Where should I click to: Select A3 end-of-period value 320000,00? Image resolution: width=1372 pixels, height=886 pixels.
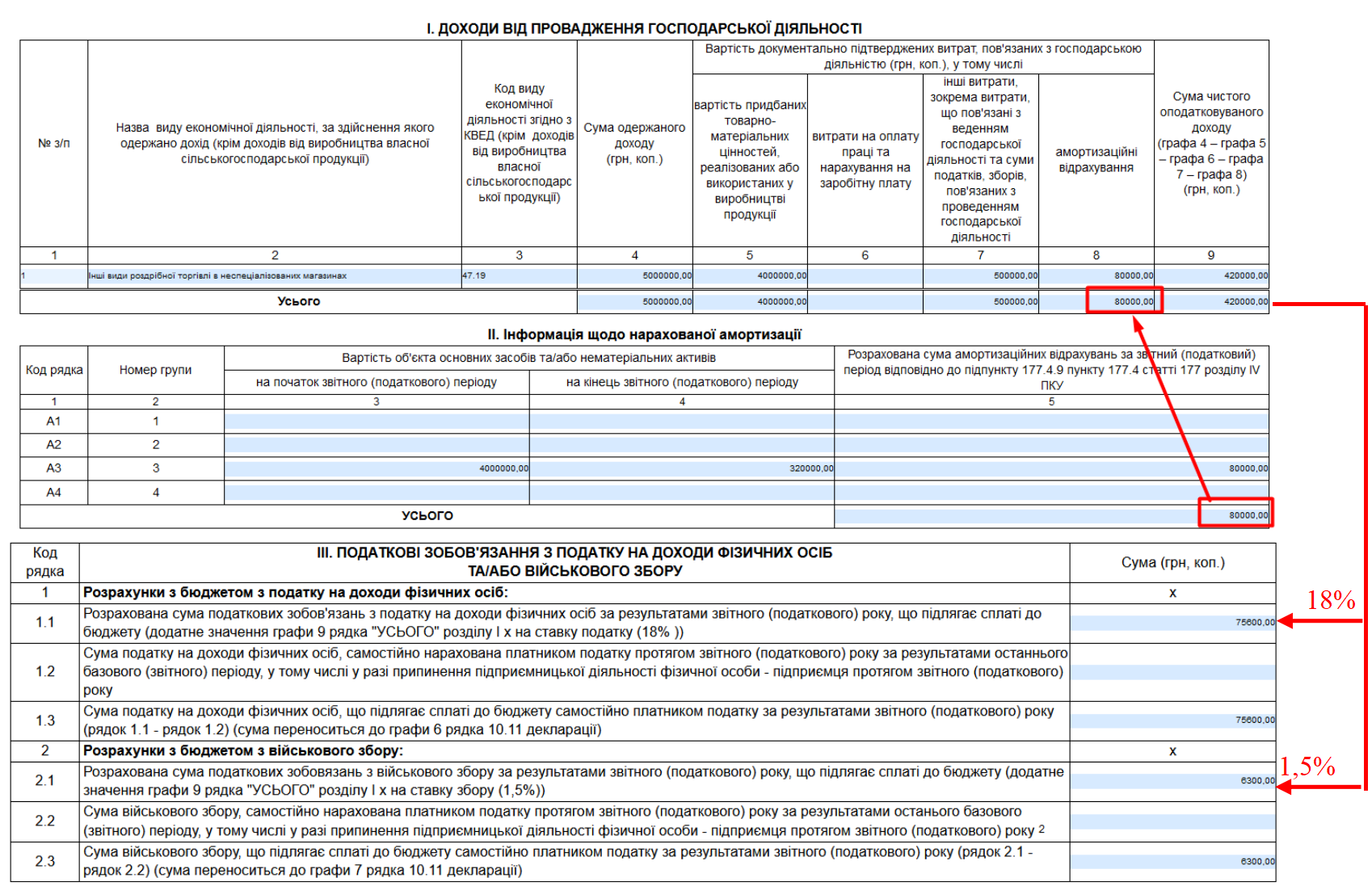click(x=682, y=468)
